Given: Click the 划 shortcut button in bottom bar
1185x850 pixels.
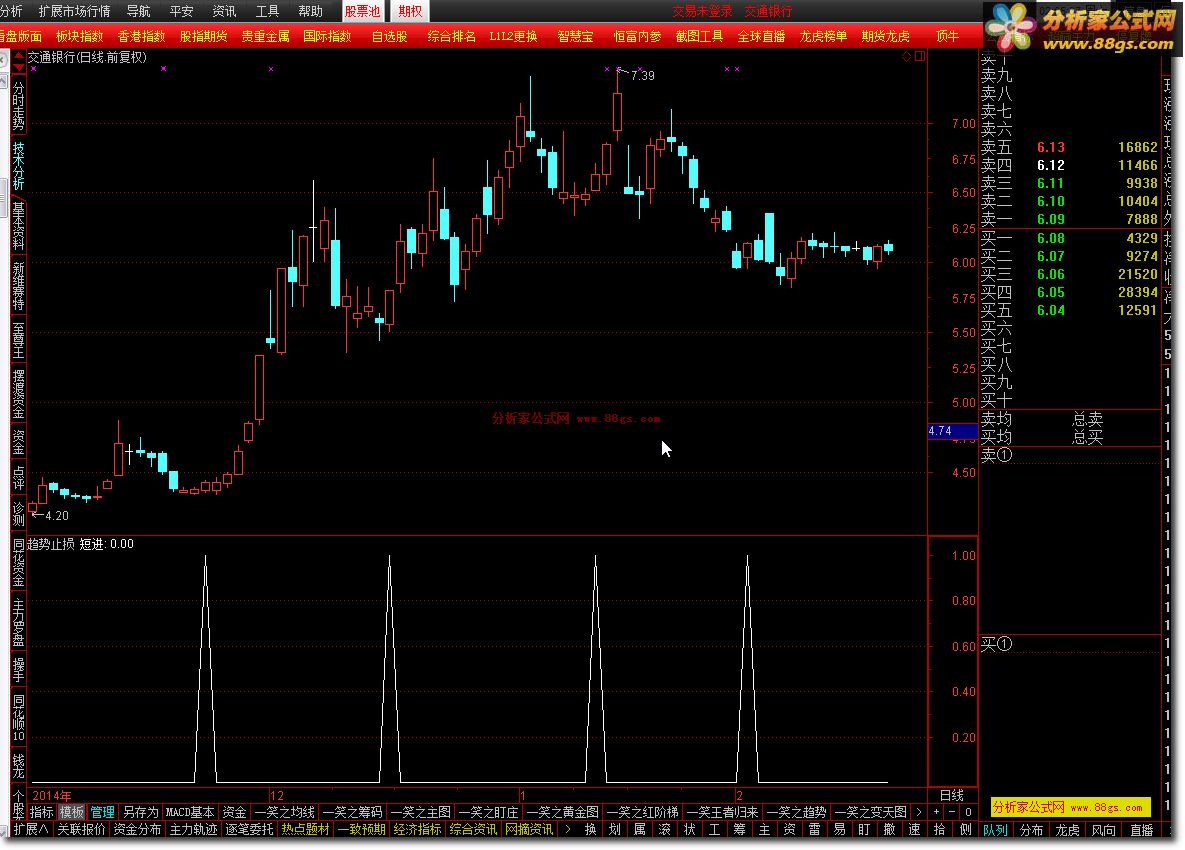Looking at the screenshot, I should pos(614,830).
